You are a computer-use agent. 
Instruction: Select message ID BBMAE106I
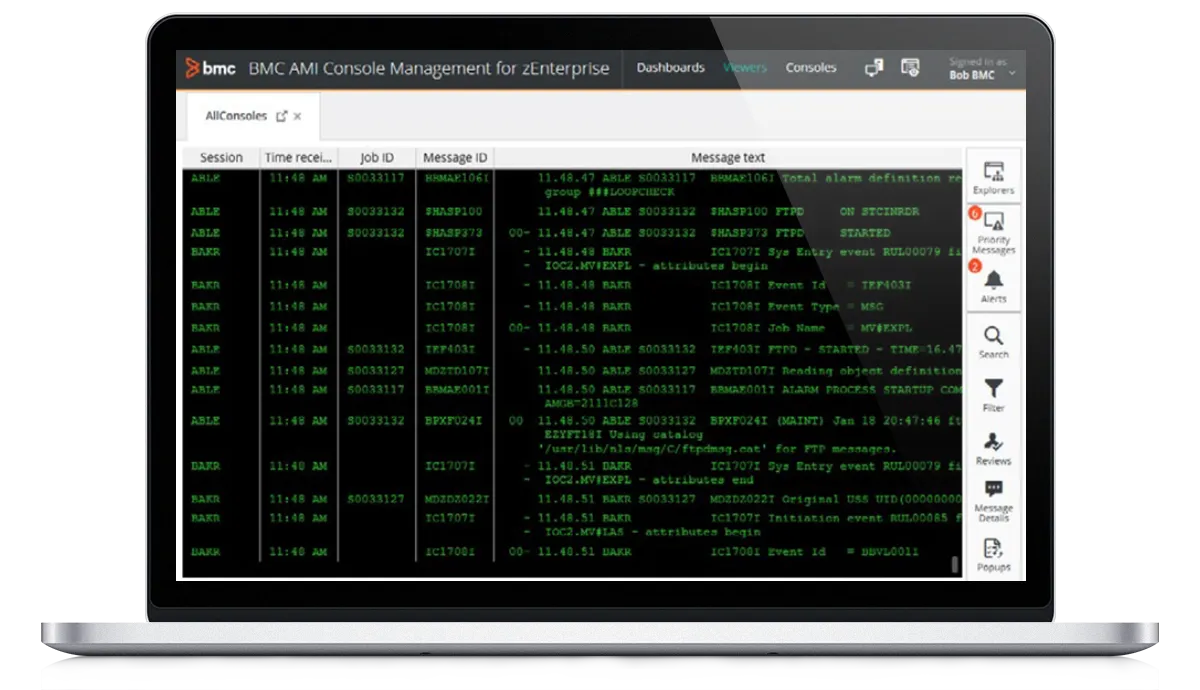[456, 178]
